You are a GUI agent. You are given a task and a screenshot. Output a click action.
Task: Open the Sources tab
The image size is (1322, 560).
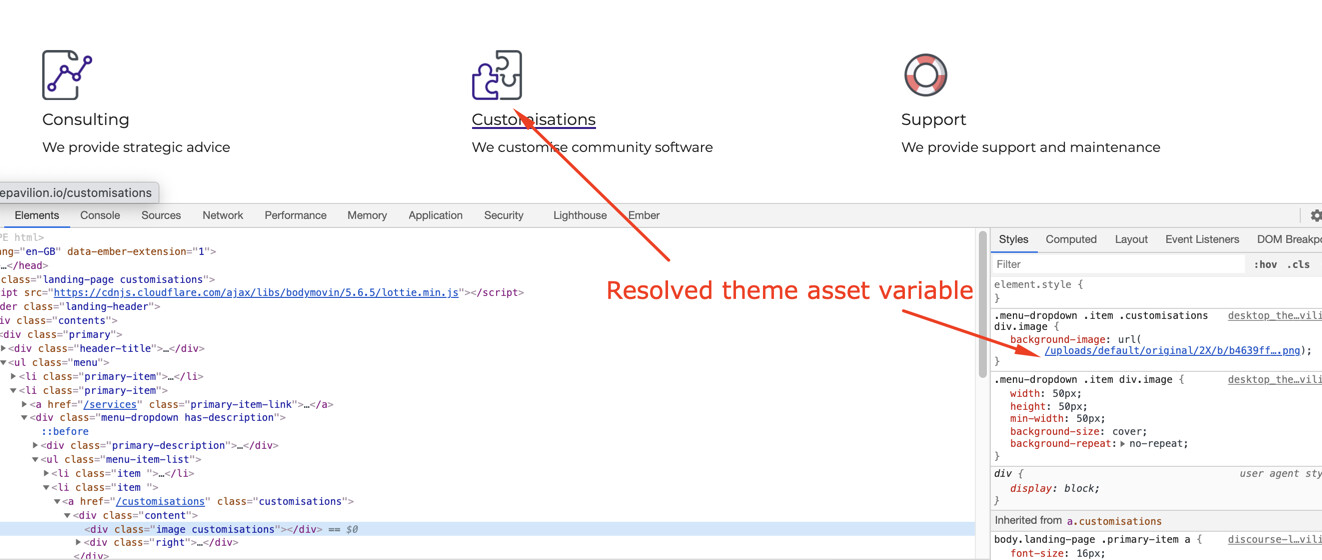161,215
